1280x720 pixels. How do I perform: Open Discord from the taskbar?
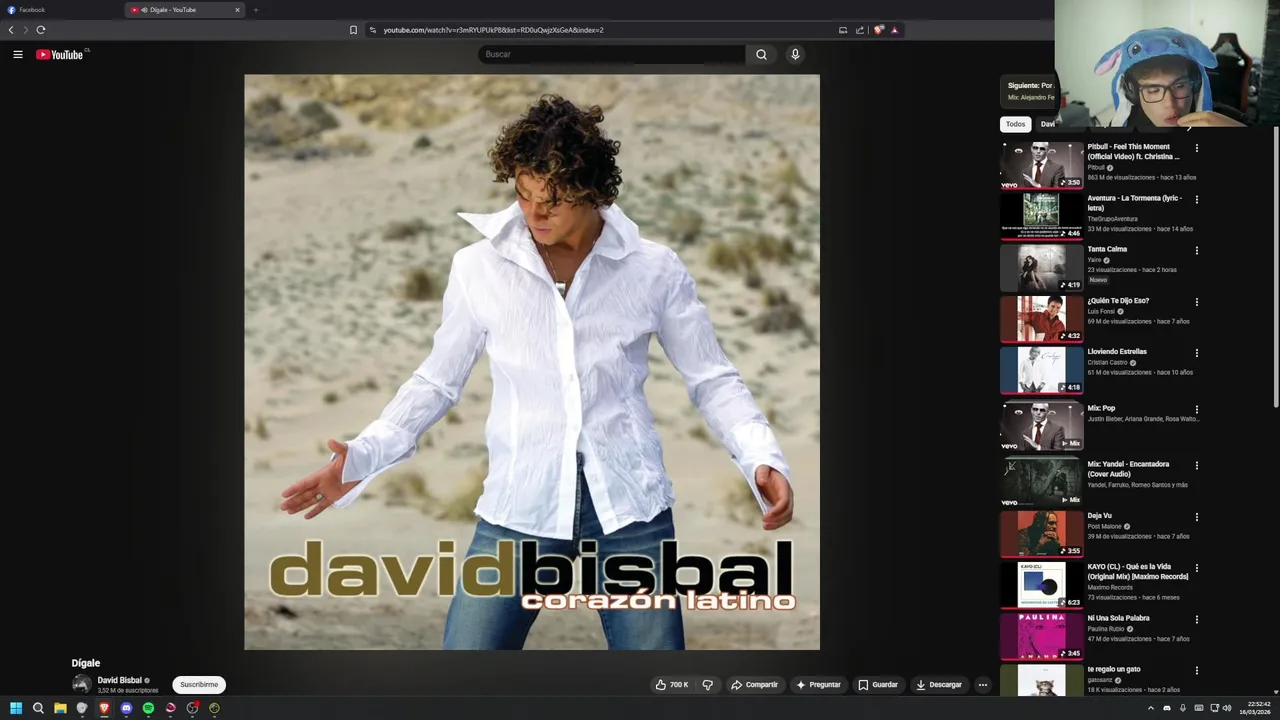[126, 708]
